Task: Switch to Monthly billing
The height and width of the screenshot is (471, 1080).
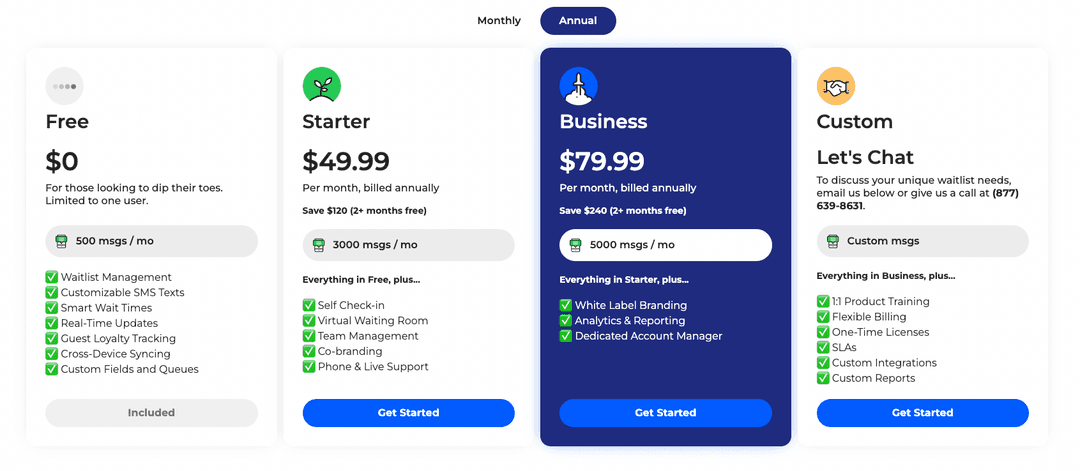Action: tap(499, 21)
